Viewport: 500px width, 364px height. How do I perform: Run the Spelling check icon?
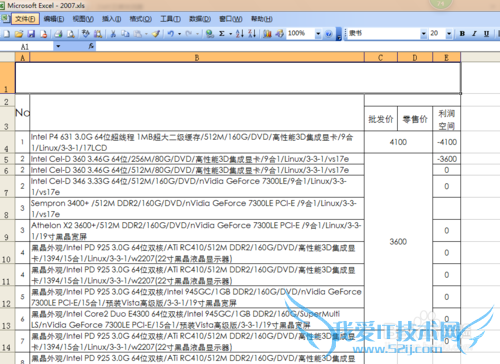click(86, 34)
